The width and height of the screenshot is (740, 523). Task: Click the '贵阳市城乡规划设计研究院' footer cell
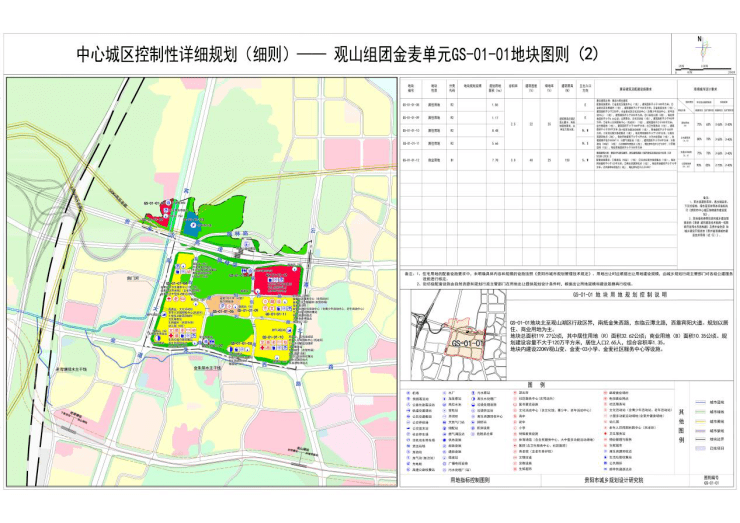[613, 480]
